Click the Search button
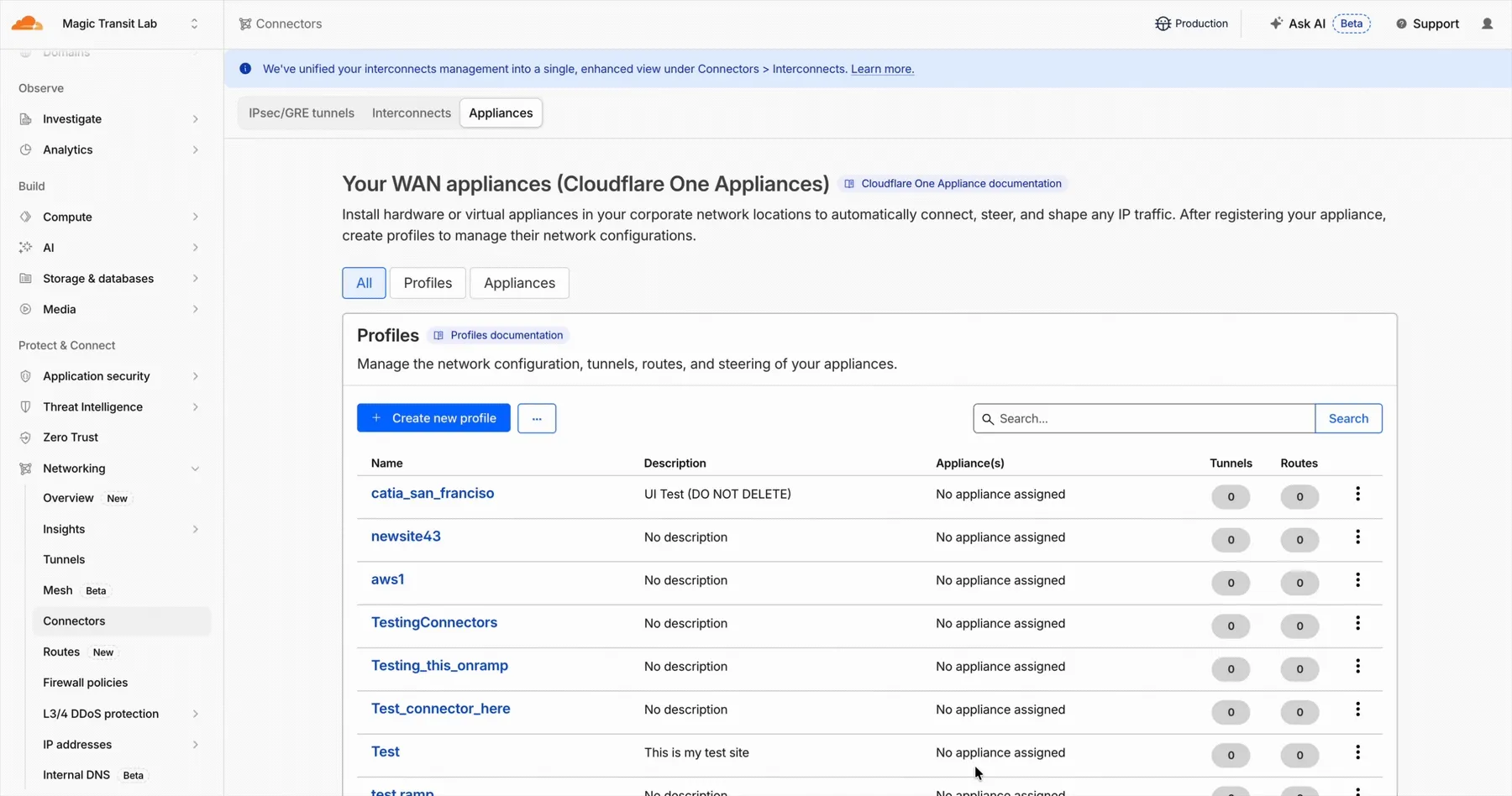This screenshot has width=1512, height=796. 1348,418
